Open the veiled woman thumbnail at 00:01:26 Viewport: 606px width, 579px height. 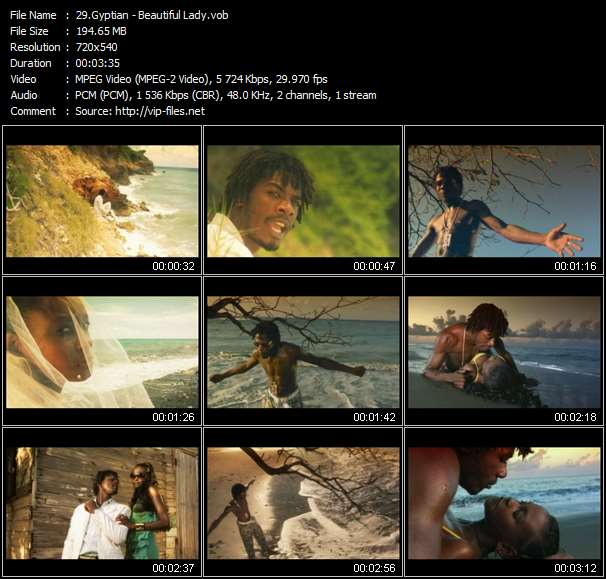(x=102, y=352)
